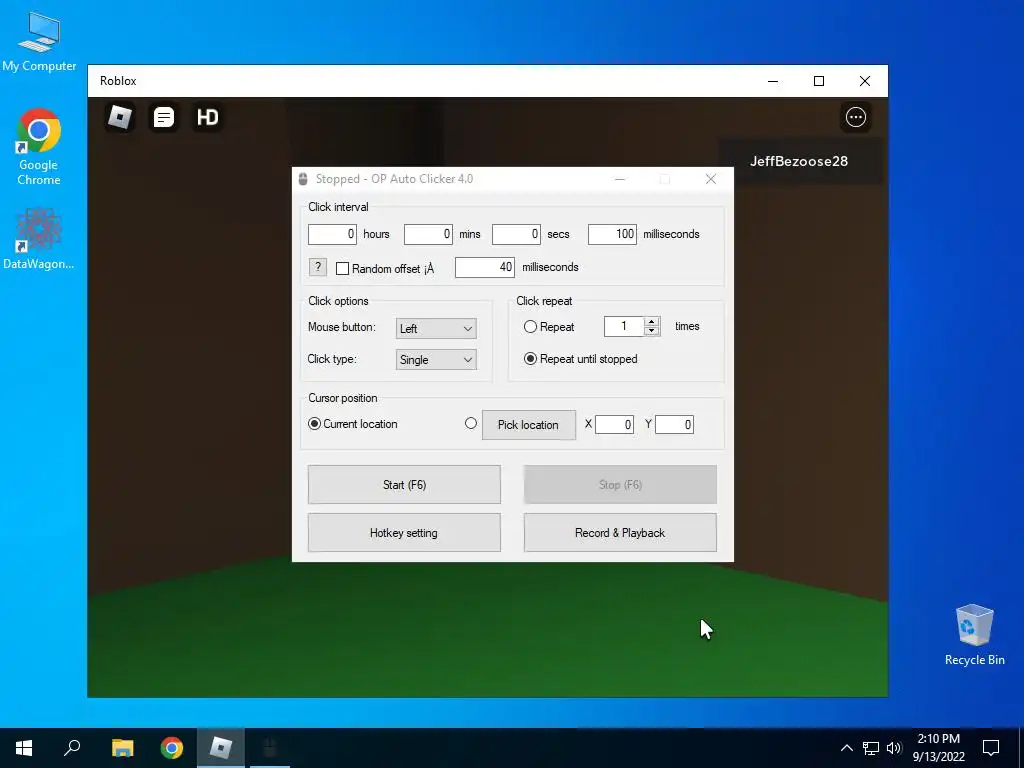Close the OP Auto Clicker window
1024x768 pixels.
711,179
